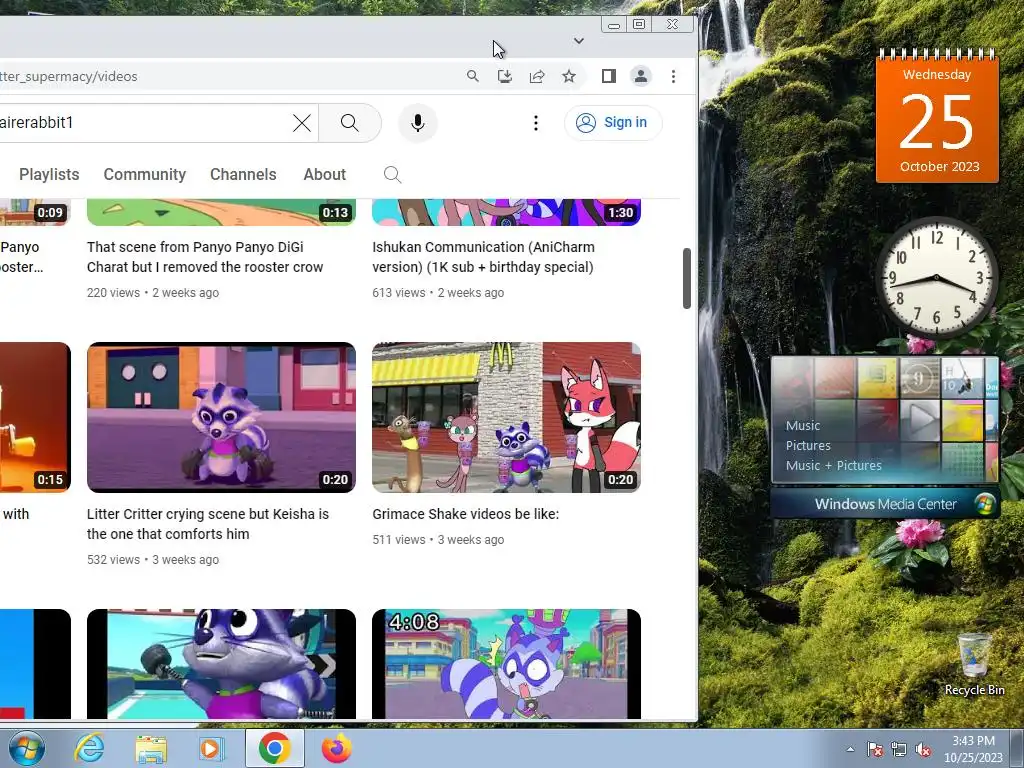Screen dimensions: 1024x768
Task: Click '220 views • 2 weeks ago' text
Action: coord(153,293)
